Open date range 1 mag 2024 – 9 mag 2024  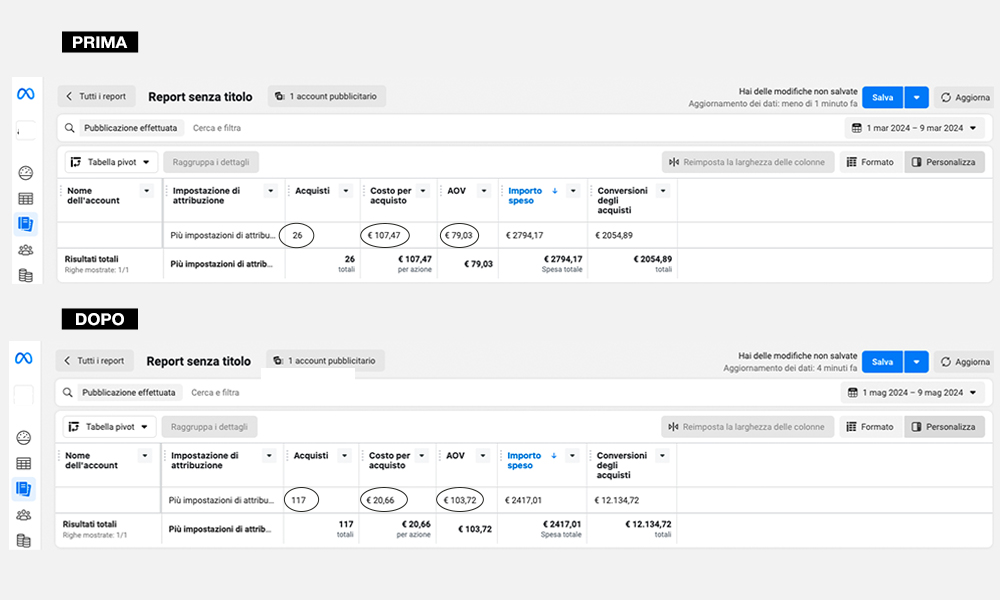click(913, 393)
